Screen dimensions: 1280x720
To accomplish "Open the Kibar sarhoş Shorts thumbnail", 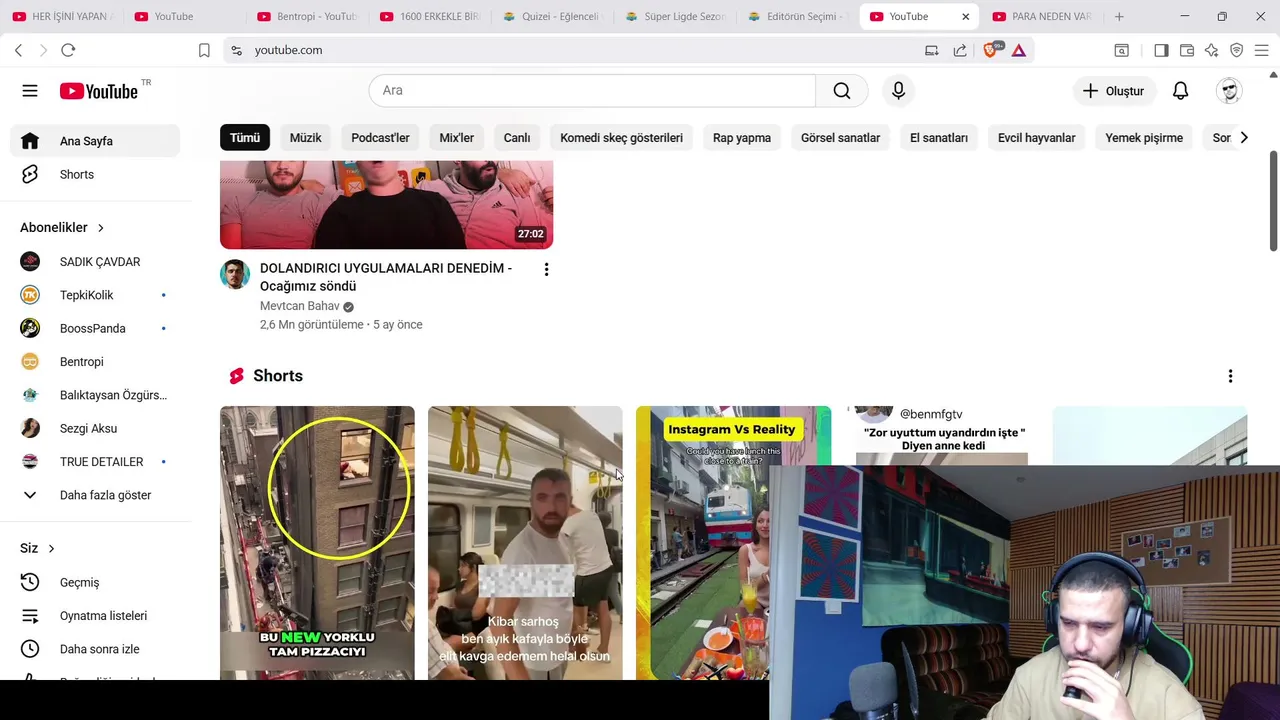I will [525, 543].
